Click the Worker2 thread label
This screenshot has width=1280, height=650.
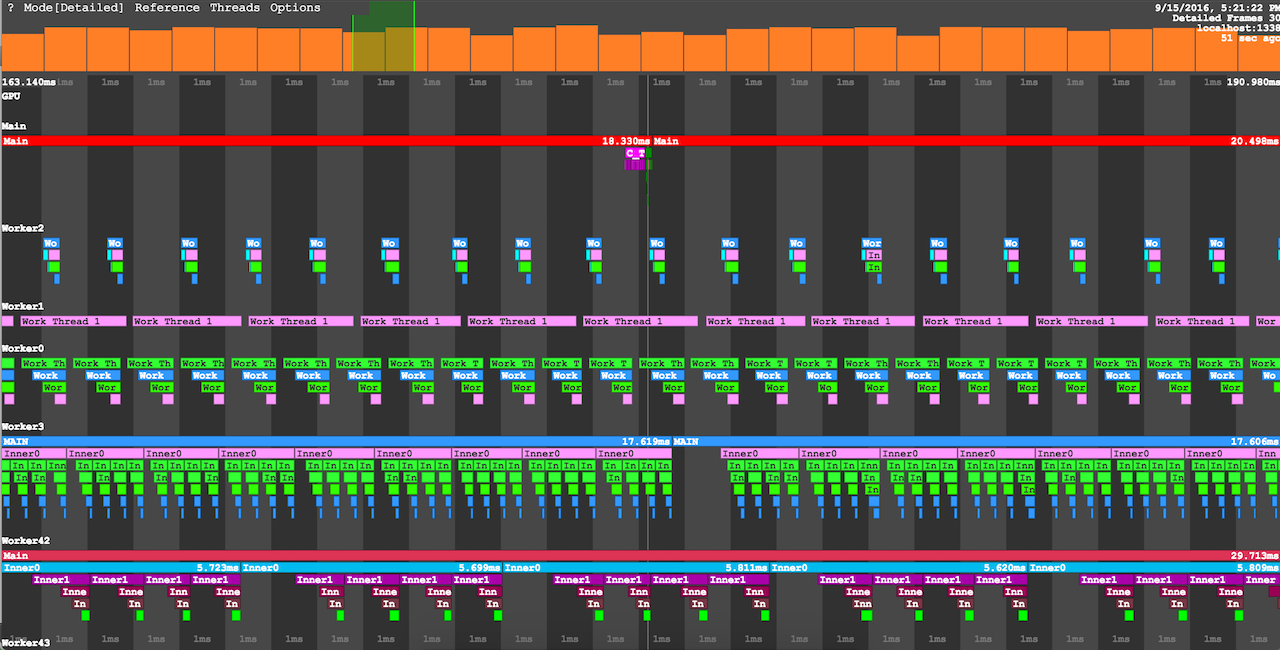[x=22, y=229]
